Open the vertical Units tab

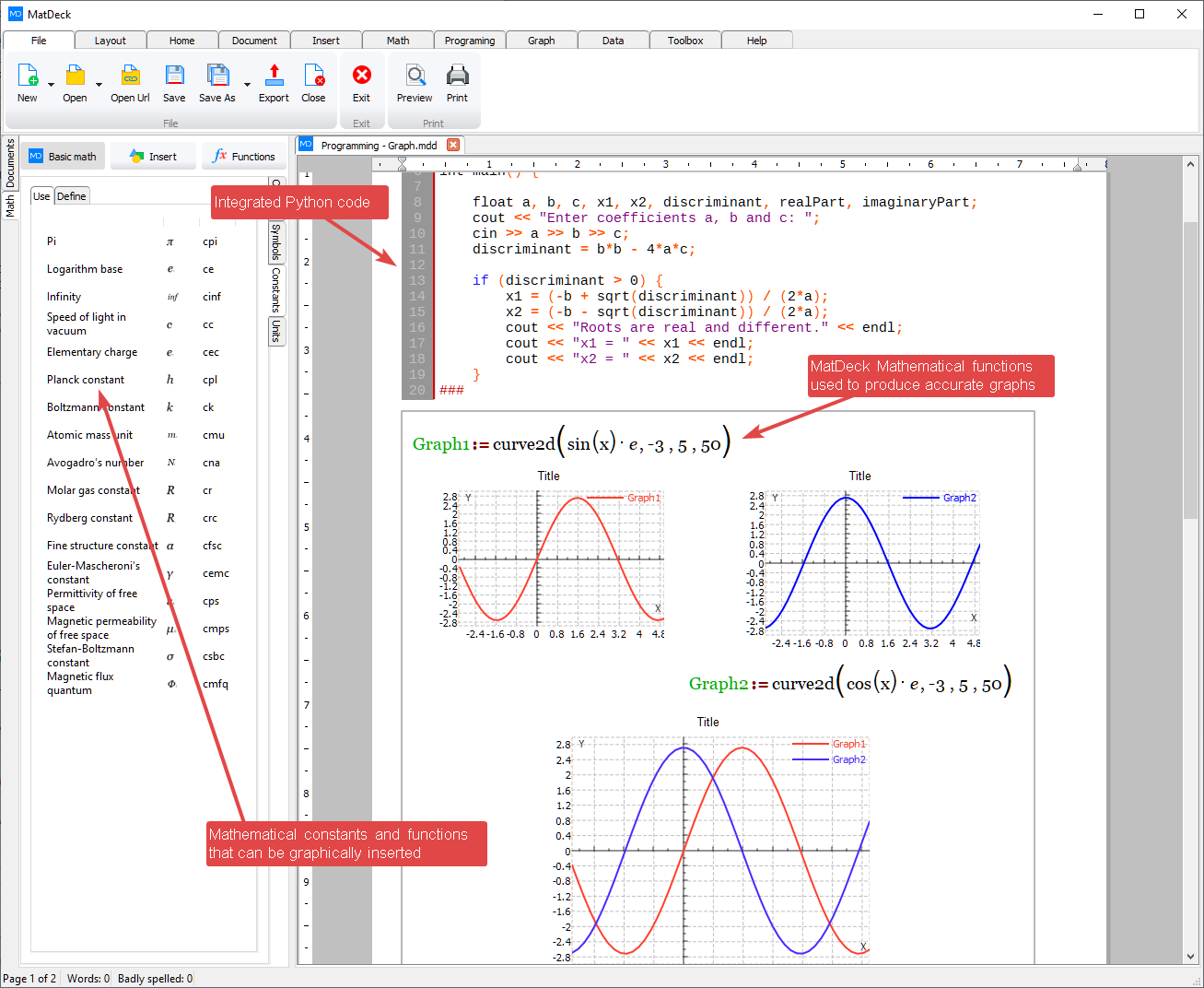tap(275, 331)
